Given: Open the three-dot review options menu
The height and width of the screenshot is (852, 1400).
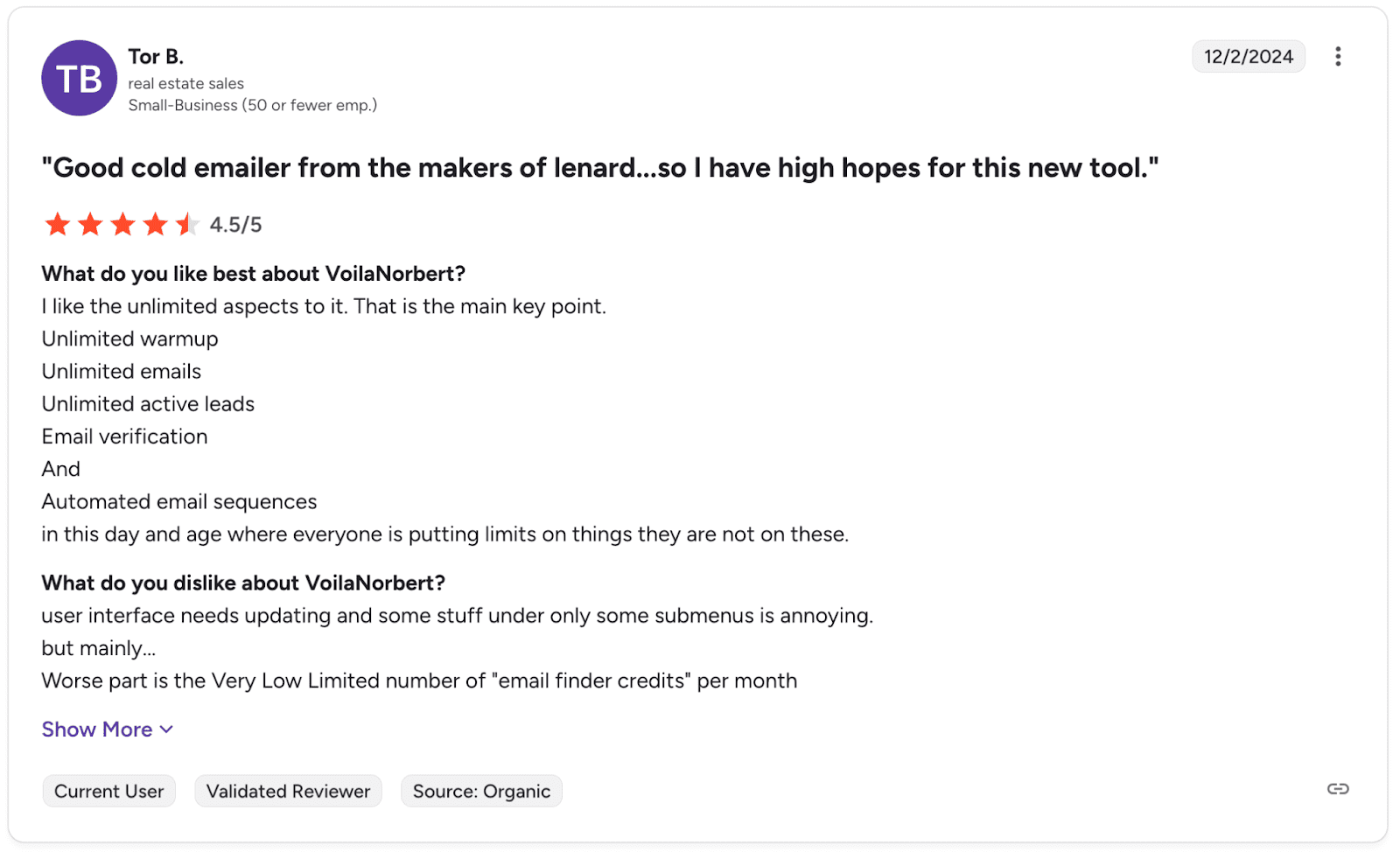Looking at the screenshot, I should click(x=1337, y=57).
